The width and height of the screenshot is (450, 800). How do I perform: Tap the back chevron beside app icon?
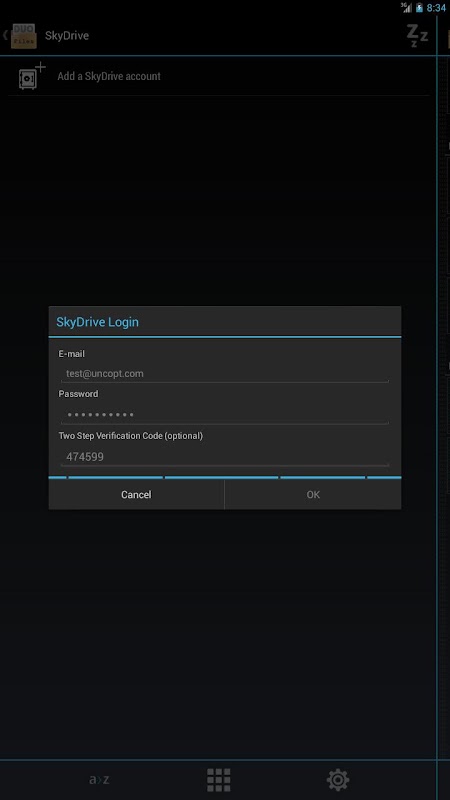[5, 35]
